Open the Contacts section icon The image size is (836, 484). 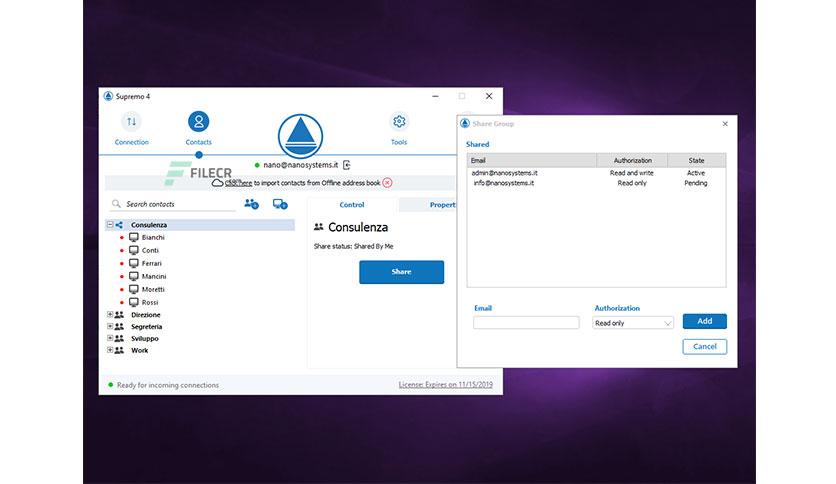pos(198,122)
